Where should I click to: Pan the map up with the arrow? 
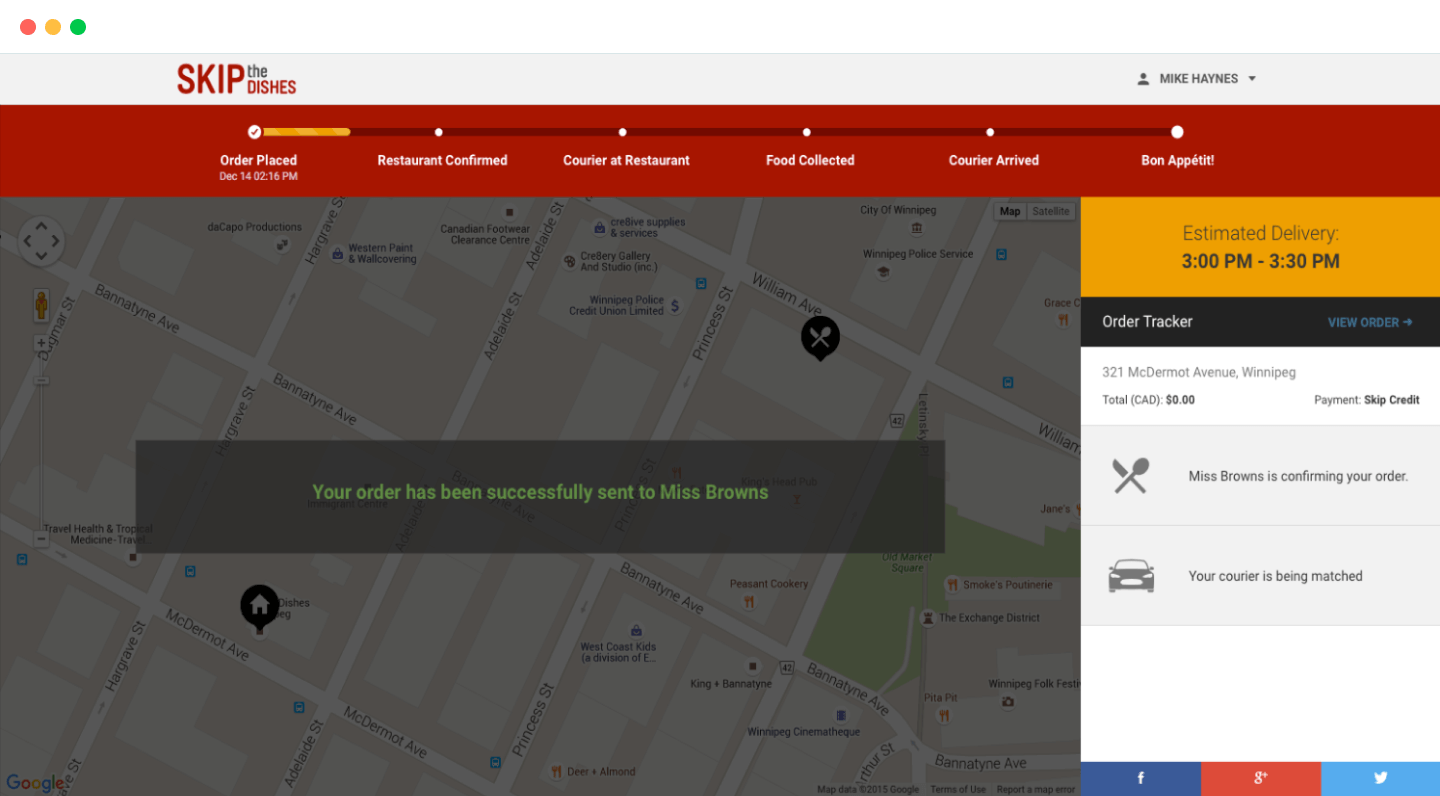coord(41,226)
